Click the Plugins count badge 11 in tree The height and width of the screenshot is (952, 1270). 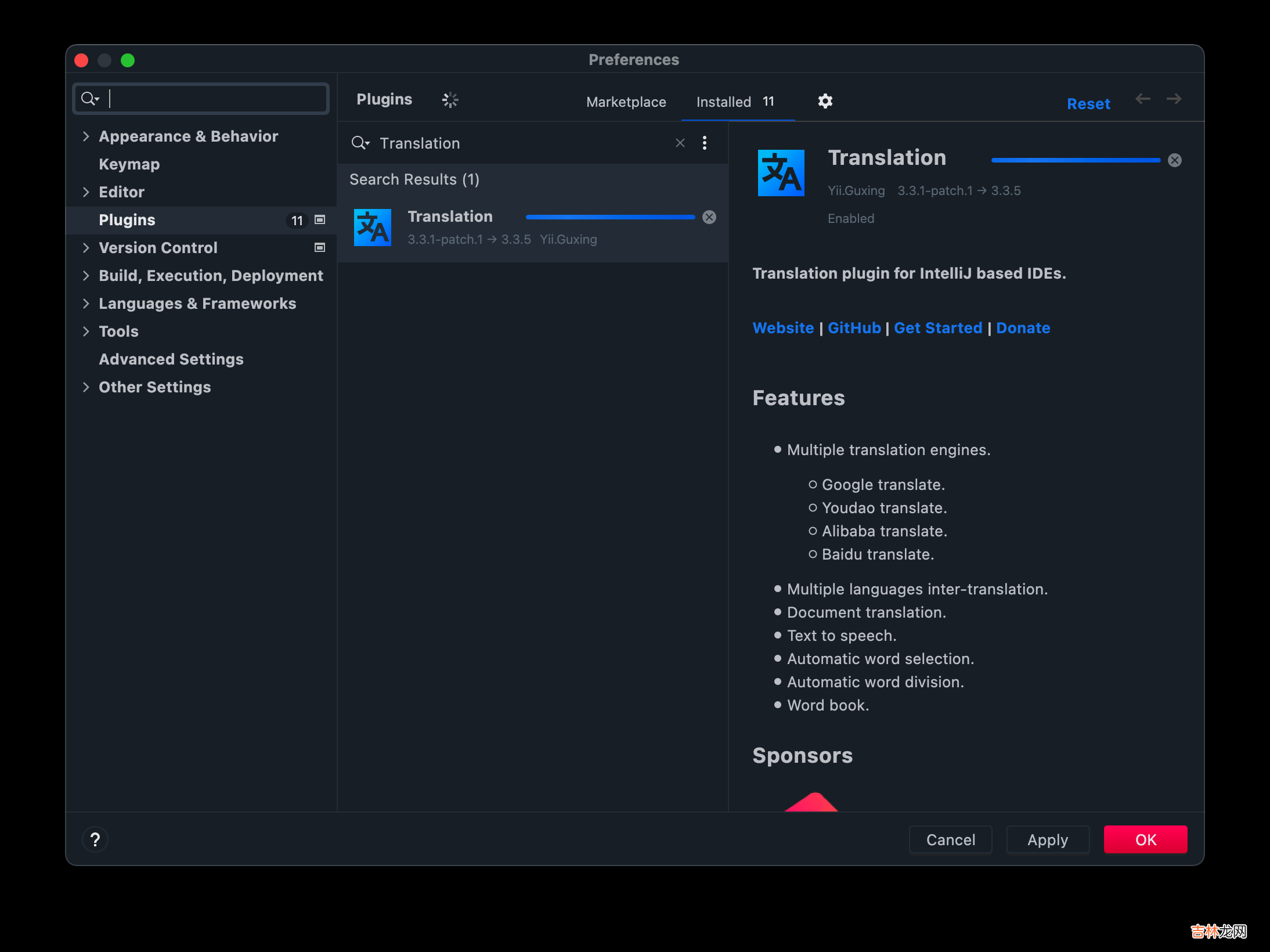297,221
